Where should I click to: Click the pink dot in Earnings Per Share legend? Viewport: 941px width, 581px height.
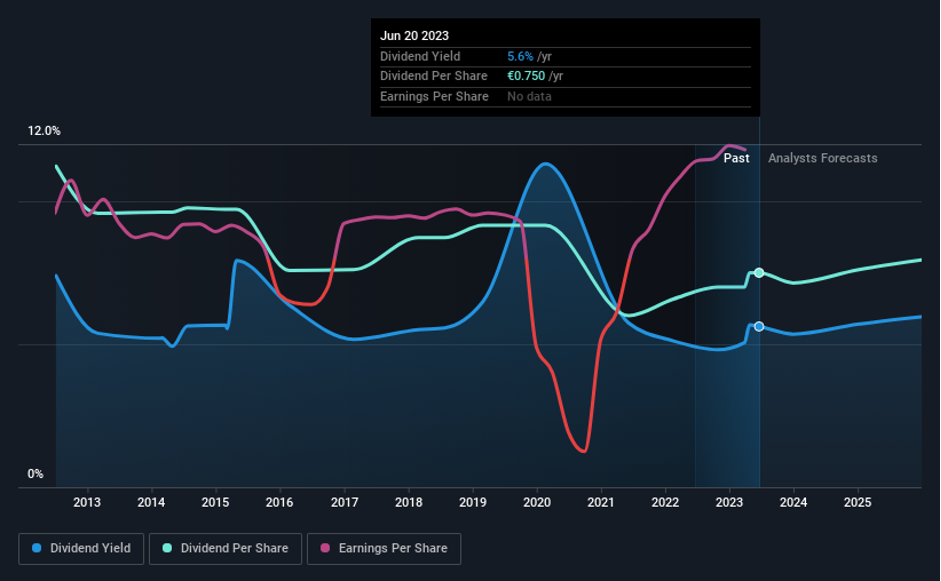[326, 548]
